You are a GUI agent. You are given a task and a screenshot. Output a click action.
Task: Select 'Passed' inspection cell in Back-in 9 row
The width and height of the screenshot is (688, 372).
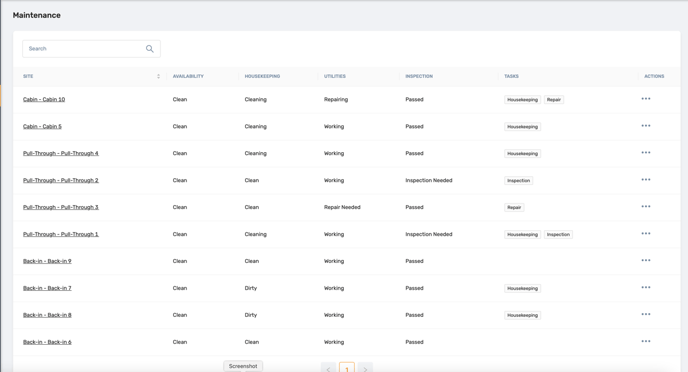coord(414,261)
